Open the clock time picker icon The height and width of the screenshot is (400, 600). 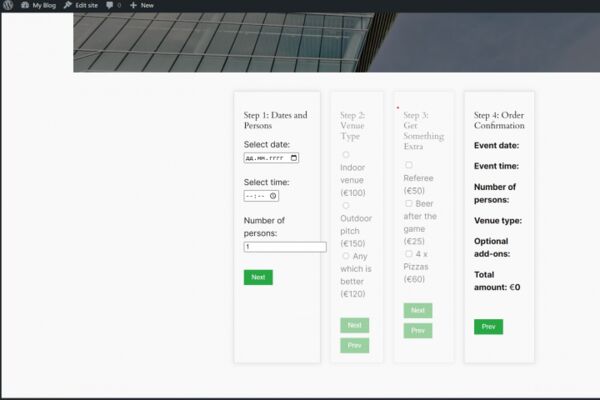click(273, 196)
